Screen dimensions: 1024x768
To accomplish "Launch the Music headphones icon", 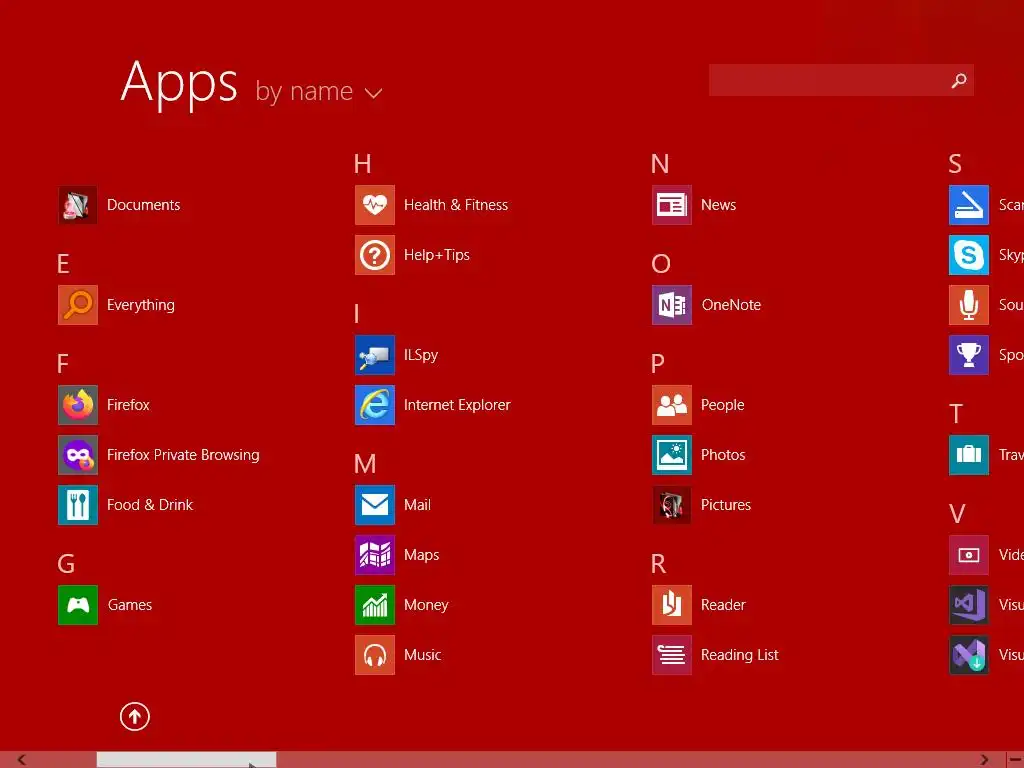I will click(375, 655).
